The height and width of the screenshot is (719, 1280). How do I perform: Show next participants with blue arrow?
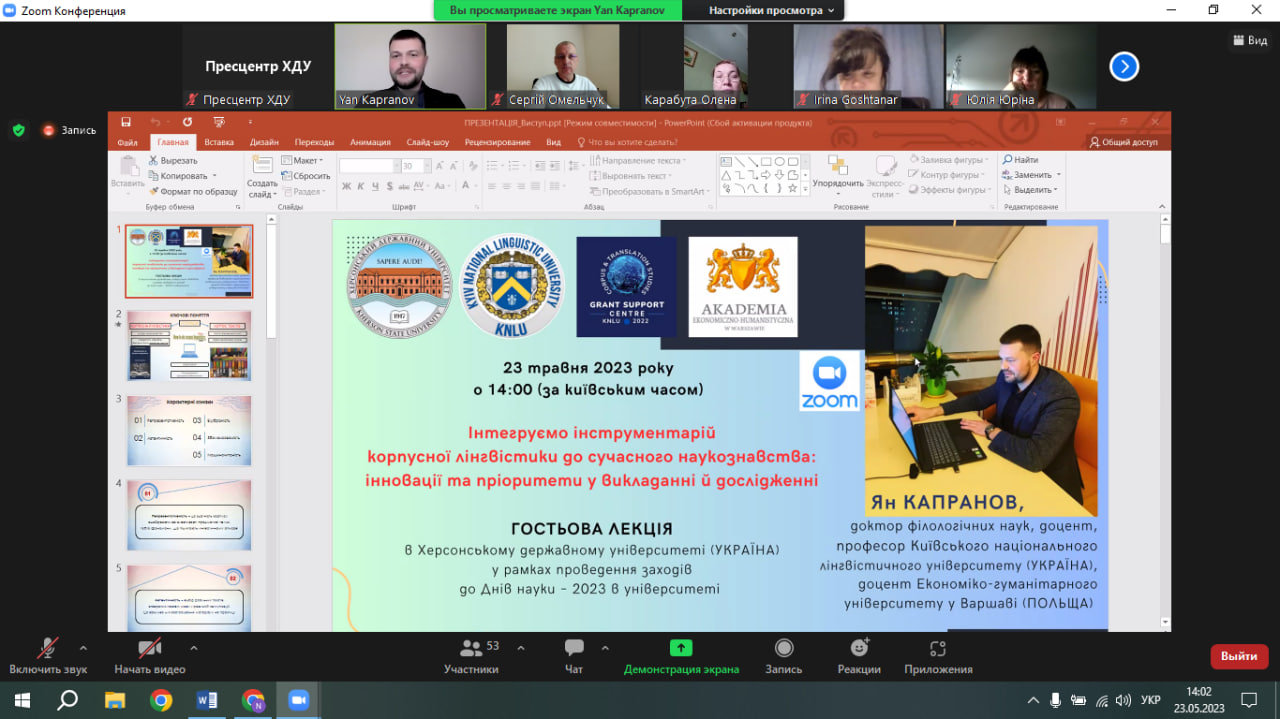point(1124,67)
